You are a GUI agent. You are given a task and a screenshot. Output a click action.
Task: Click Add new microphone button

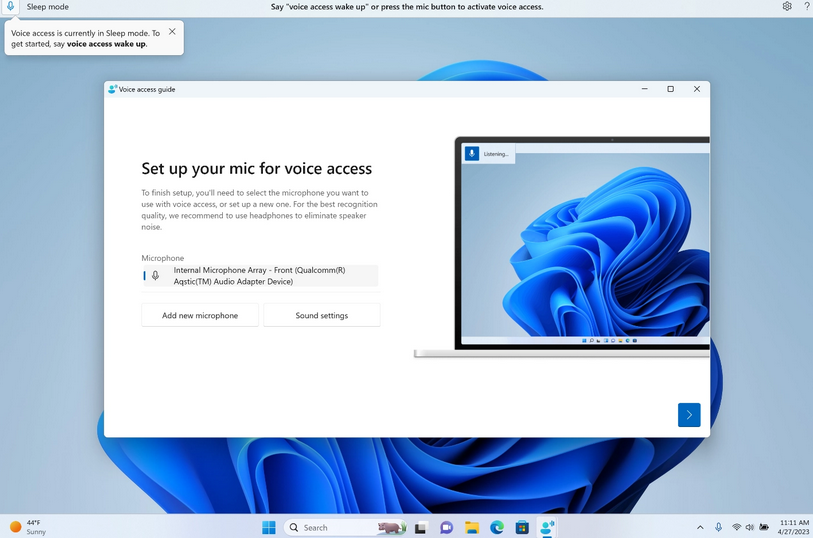(200, 315)
